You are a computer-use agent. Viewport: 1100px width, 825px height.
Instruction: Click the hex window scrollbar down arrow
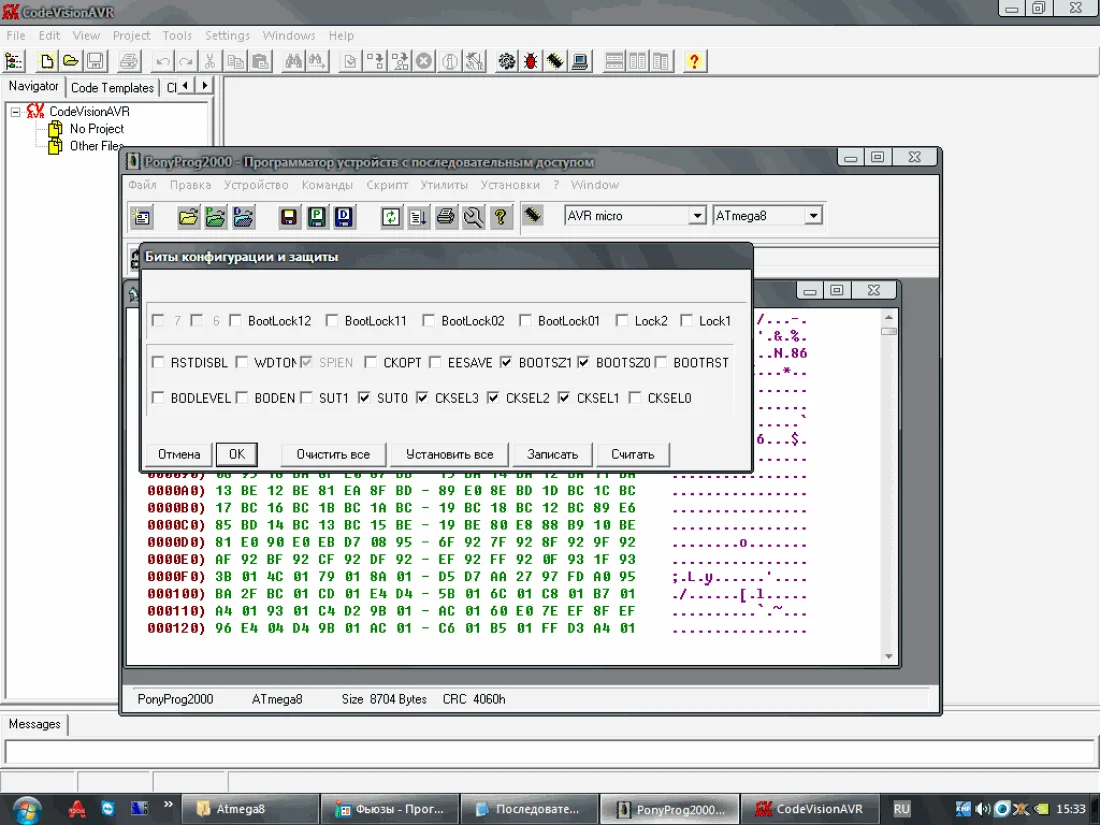click(x=889, y=656)
